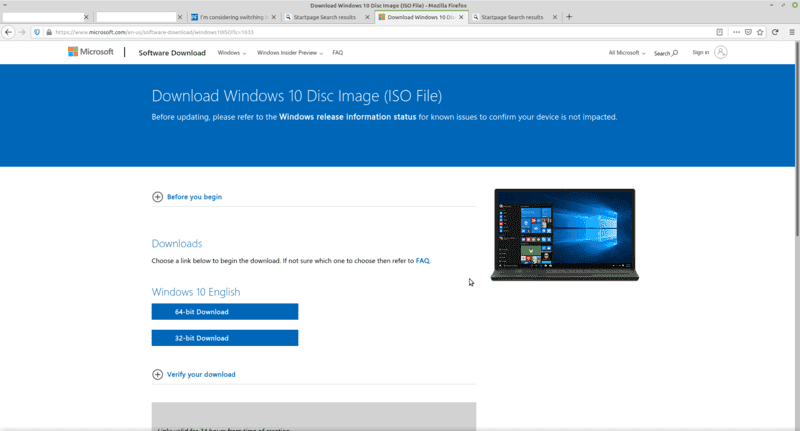
Task: Save page to Pocket icon
Action: 748,32
